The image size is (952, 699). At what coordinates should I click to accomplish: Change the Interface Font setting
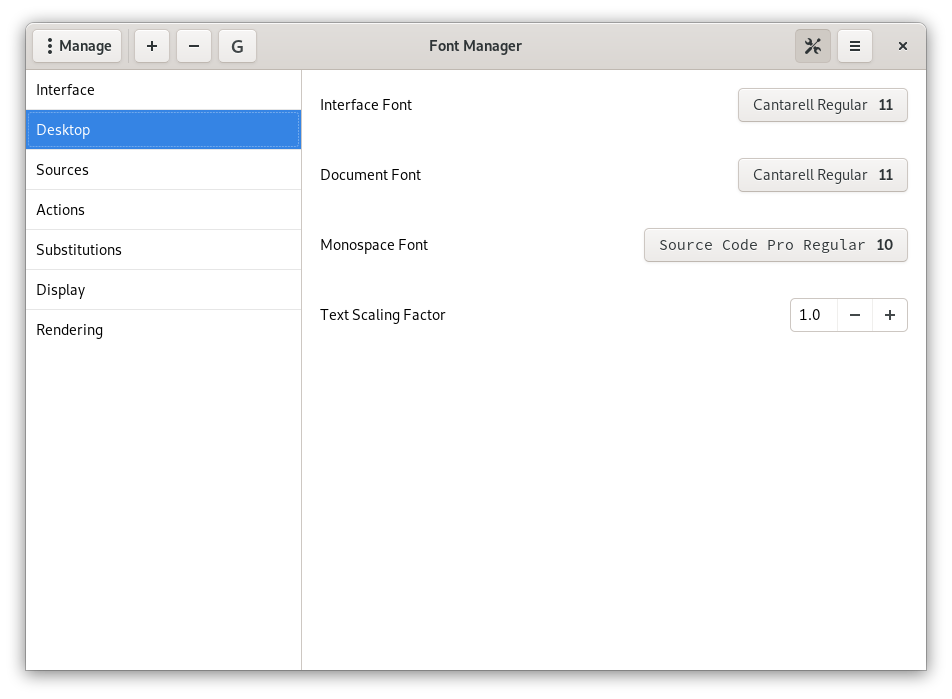tap(822, 105)
